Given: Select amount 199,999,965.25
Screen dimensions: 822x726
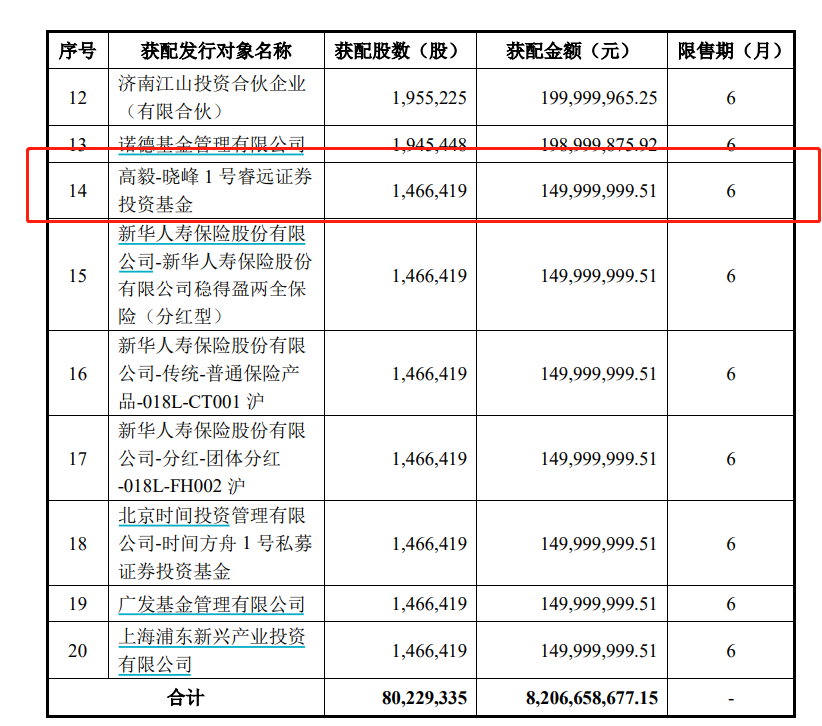Looking at the screenshot, I should click(x=599, y=97).
